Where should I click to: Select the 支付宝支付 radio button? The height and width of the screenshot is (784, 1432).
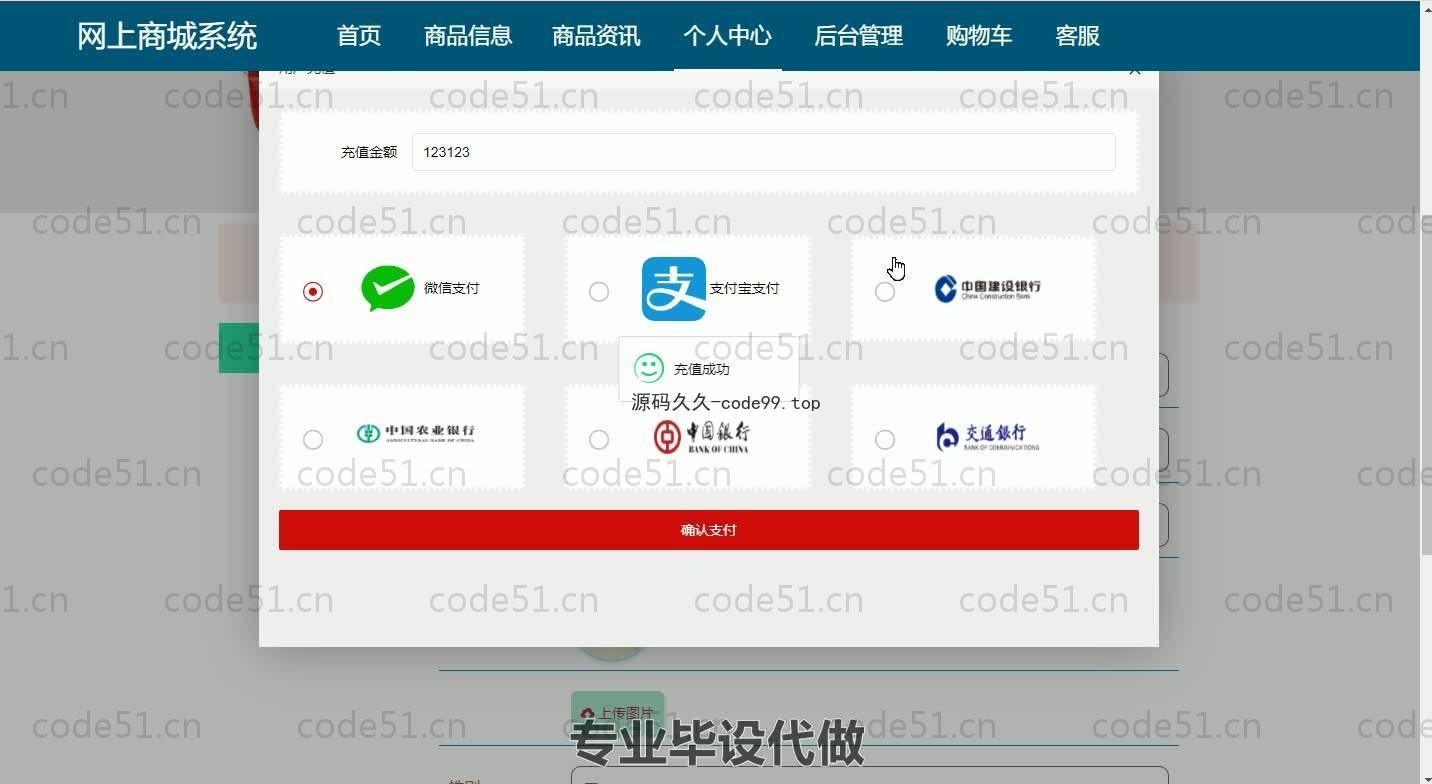(x=599, y=292)
